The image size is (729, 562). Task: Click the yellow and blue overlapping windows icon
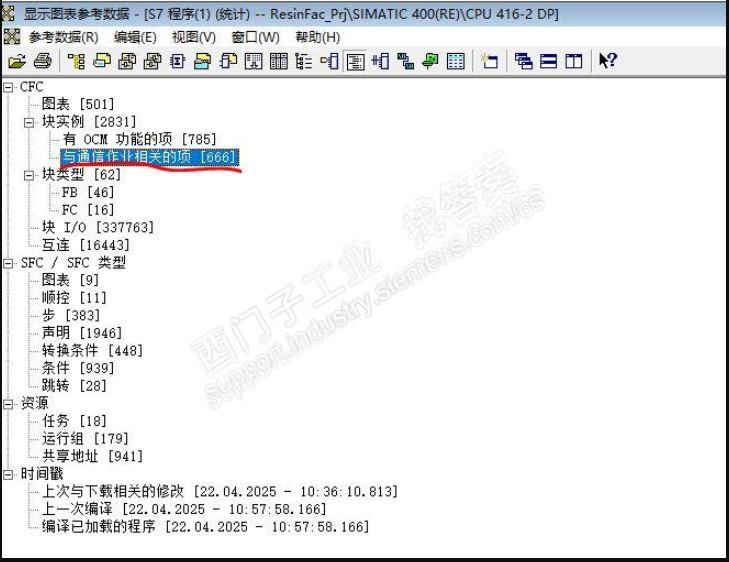coord(102,61)
